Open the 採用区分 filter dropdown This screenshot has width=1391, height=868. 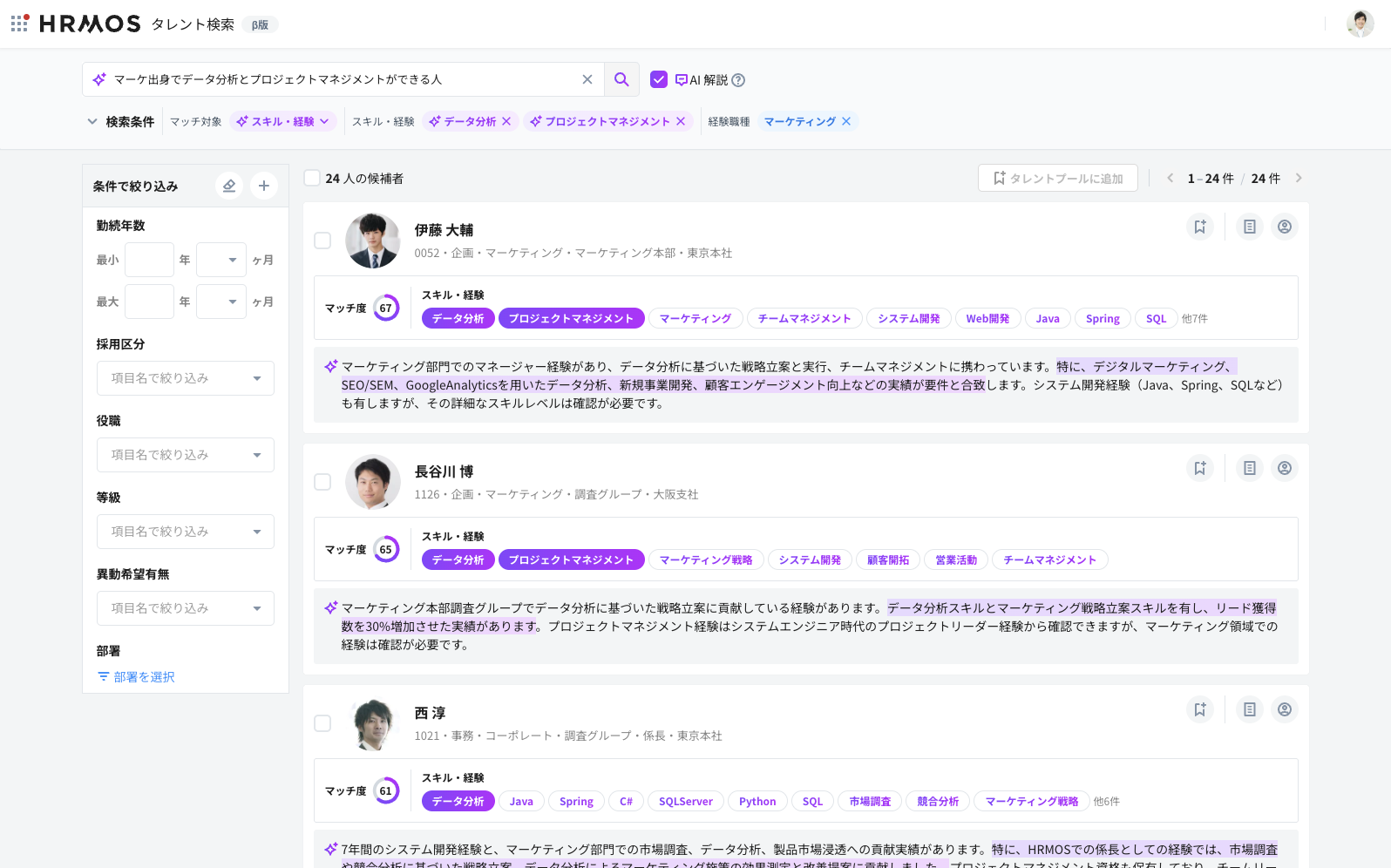click(185, 378)
